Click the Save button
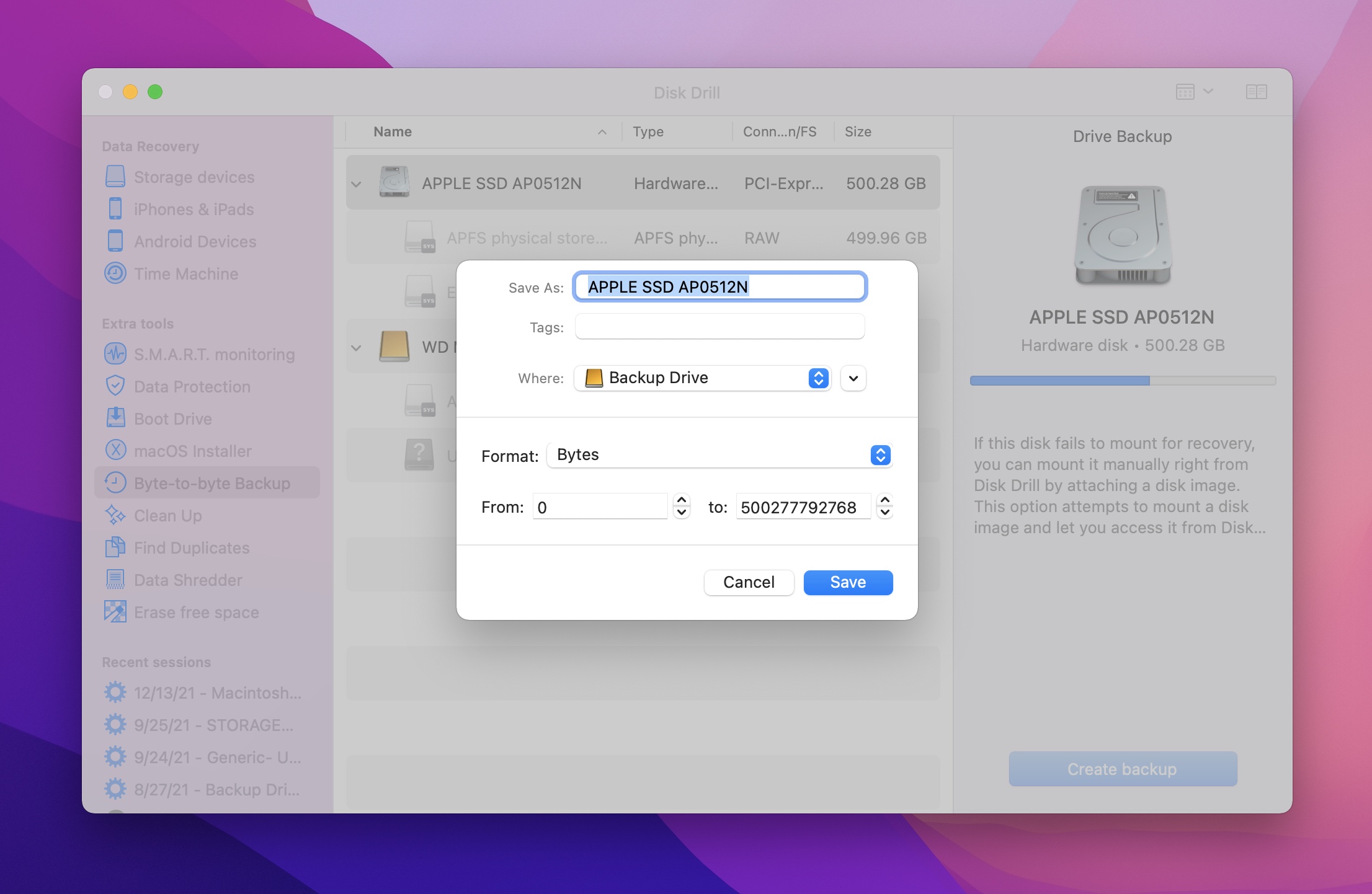 pyautogui.click(x=848, y=581)
